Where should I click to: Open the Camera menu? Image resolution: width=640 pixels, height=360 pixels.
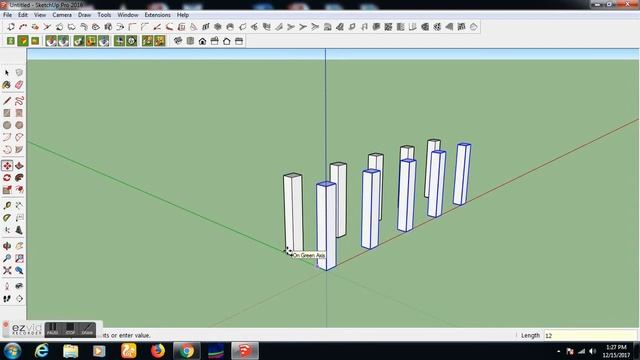click(62, 15)
